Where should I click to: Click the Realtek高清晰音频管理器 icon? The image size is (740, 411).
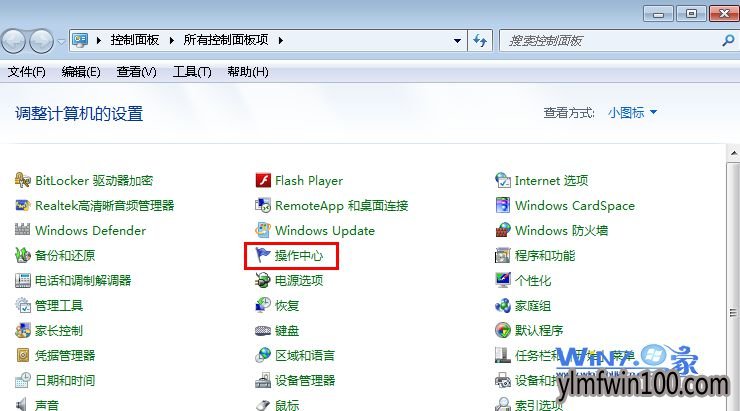click(24, 206)
